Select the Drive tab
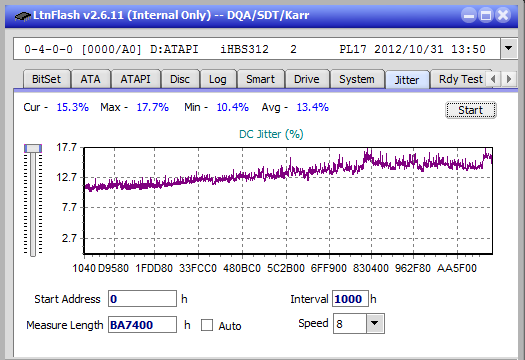 coord(307,79)
